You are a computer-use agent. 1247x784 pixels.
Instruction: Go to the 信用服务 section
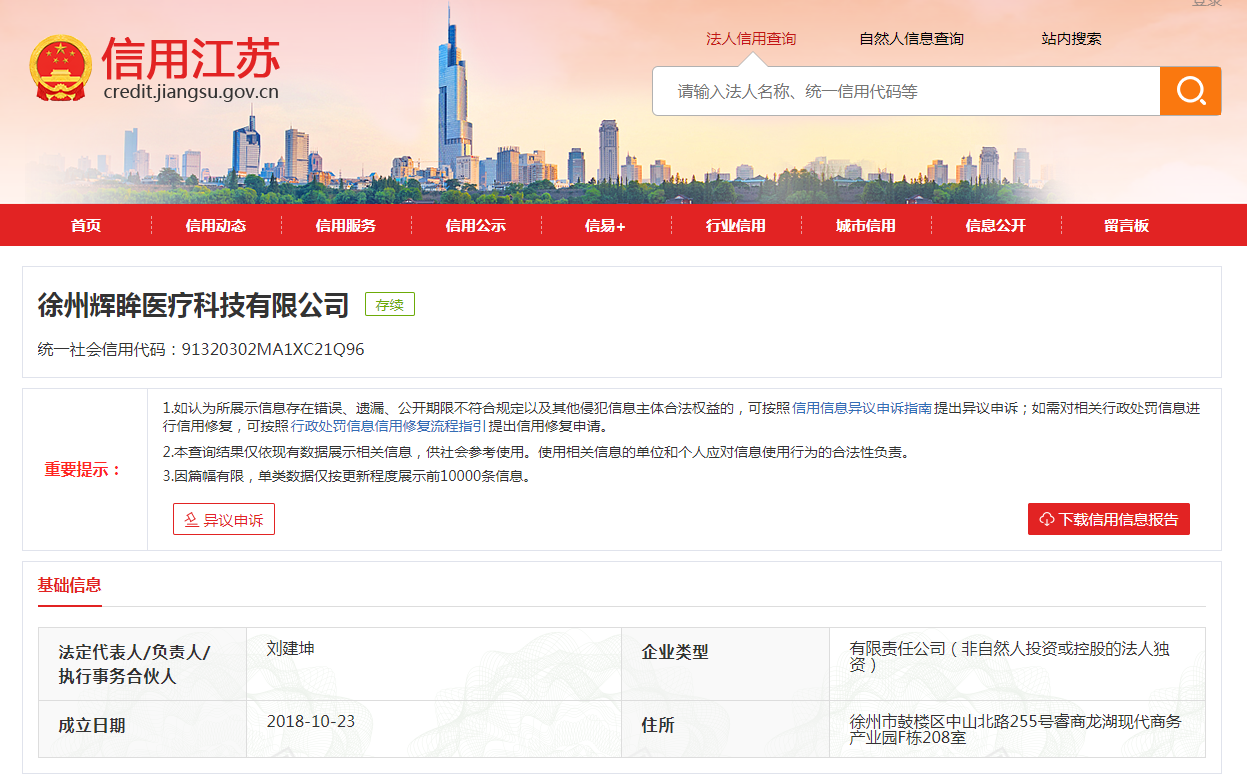click(x=345, y=226)
